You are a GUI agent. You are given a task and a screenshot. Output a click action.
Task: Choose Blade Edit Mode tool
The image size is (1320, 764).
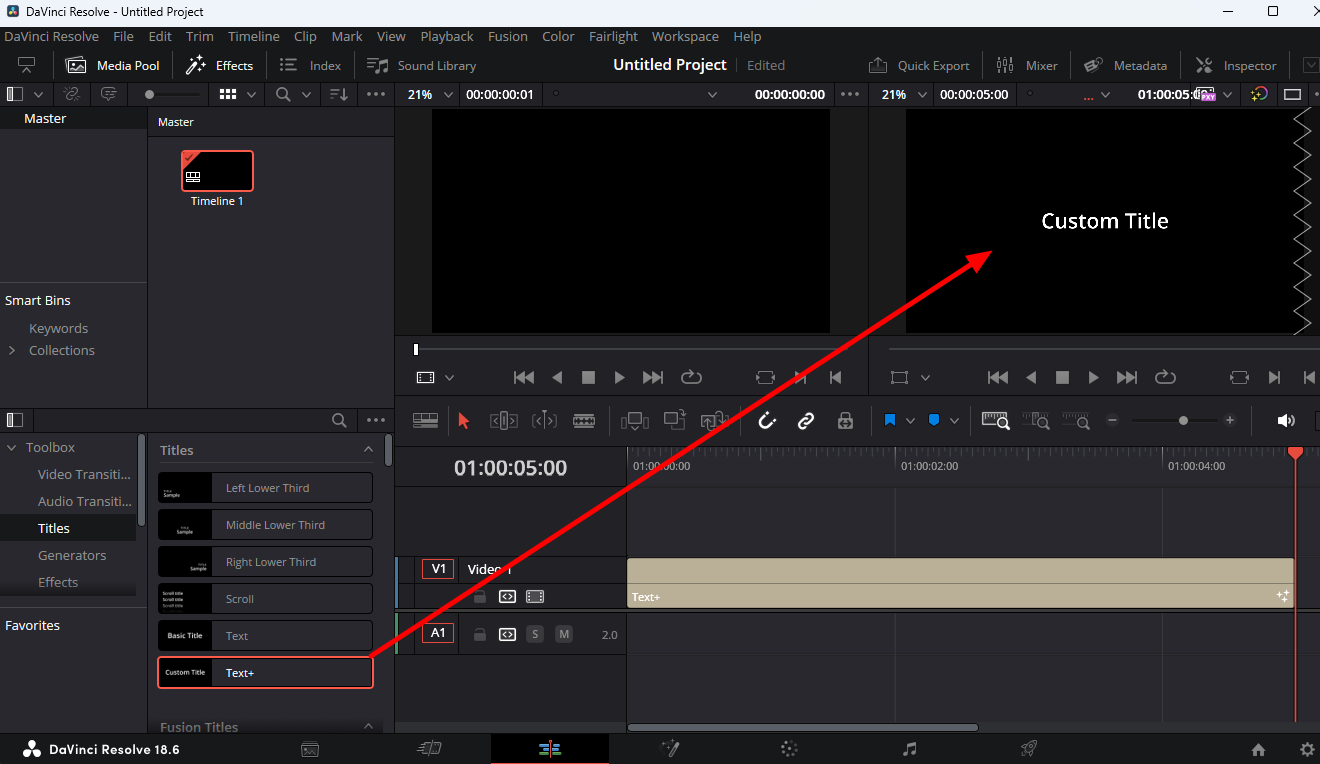click(584, 421)
